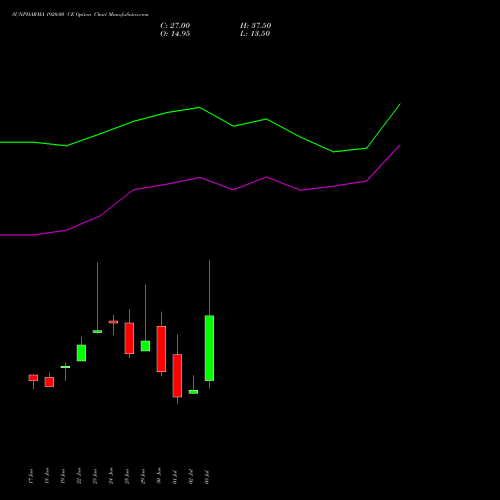Click the close value C: 27.00
Image resolution: width=500 pixels, height=500 pixels.
pos(175,26)
